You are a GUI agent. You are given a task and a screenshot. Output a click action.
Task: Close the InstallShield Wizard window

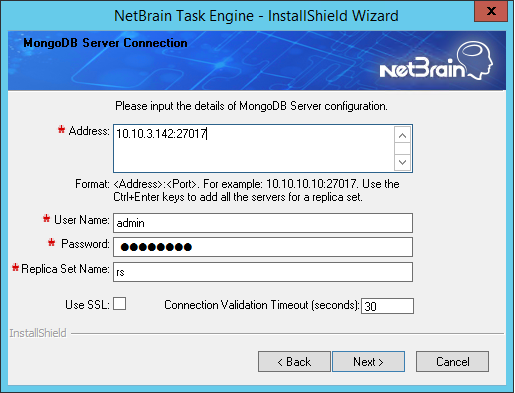point(491,11)
